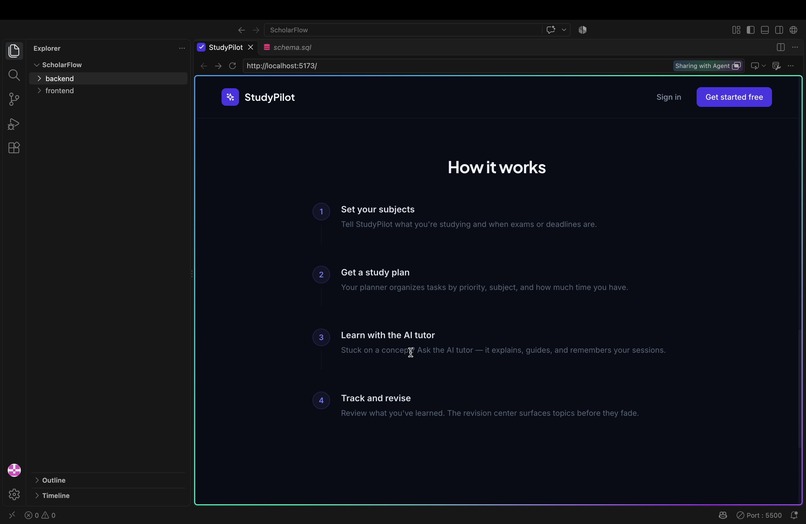Screen dimensions: 806x524
Task: Click text 'Tell StudyPilot what you're studying'
Action: tap(406, 224)
